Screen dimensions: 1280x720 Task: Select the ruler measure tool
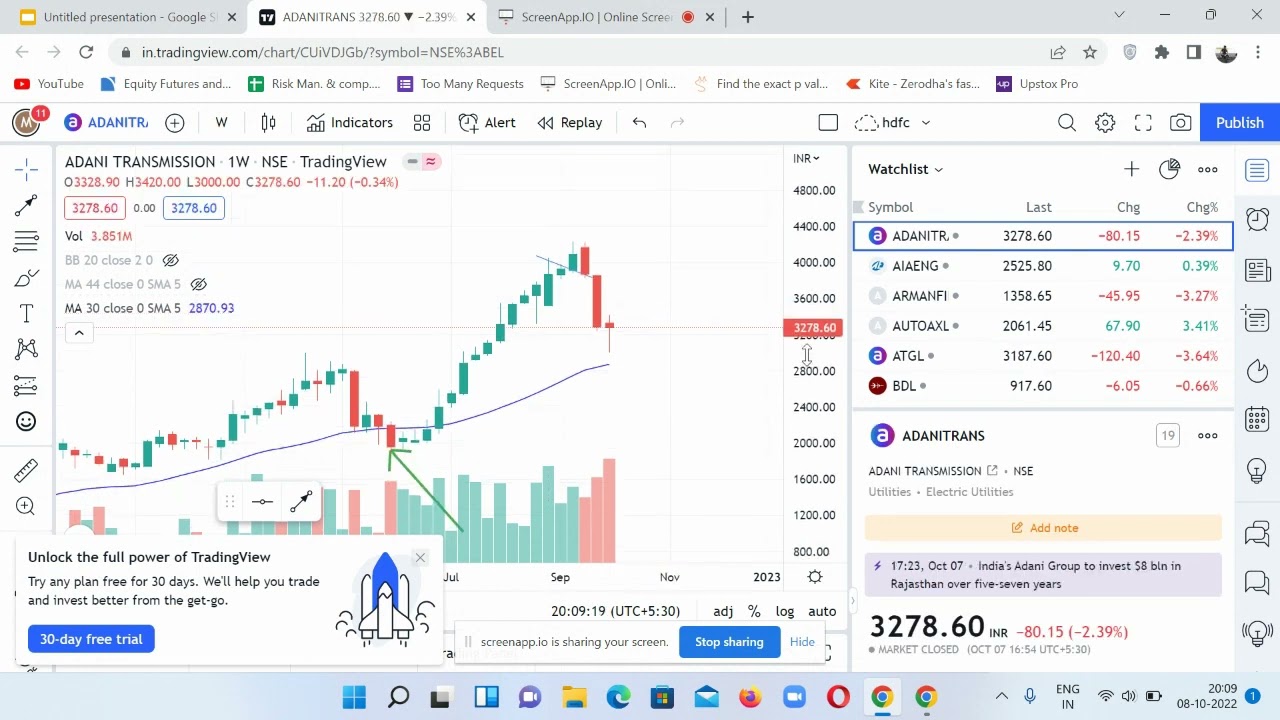(x=26, y=469)
